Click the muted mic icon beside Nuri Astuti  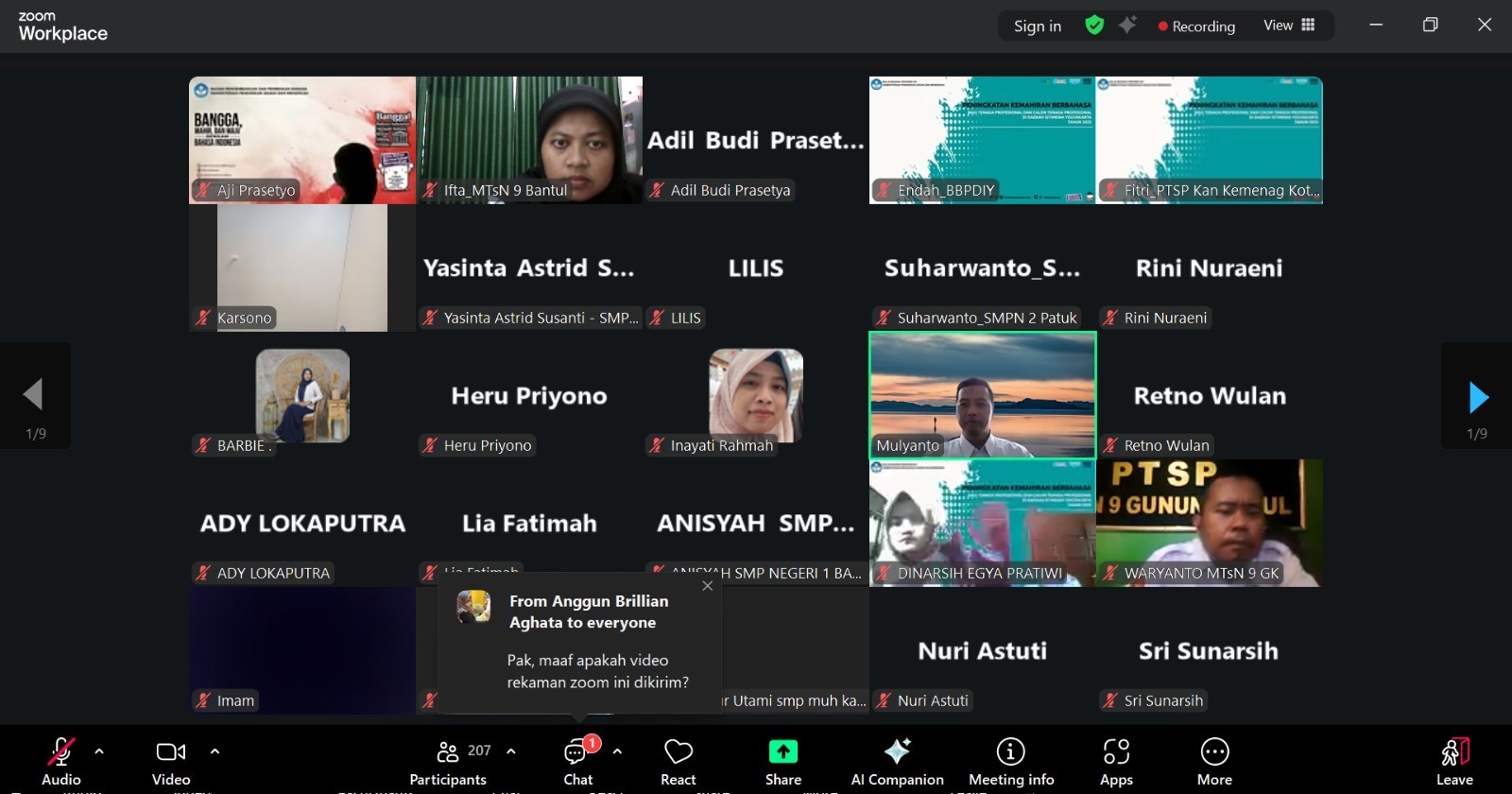(x=883, y=700)
